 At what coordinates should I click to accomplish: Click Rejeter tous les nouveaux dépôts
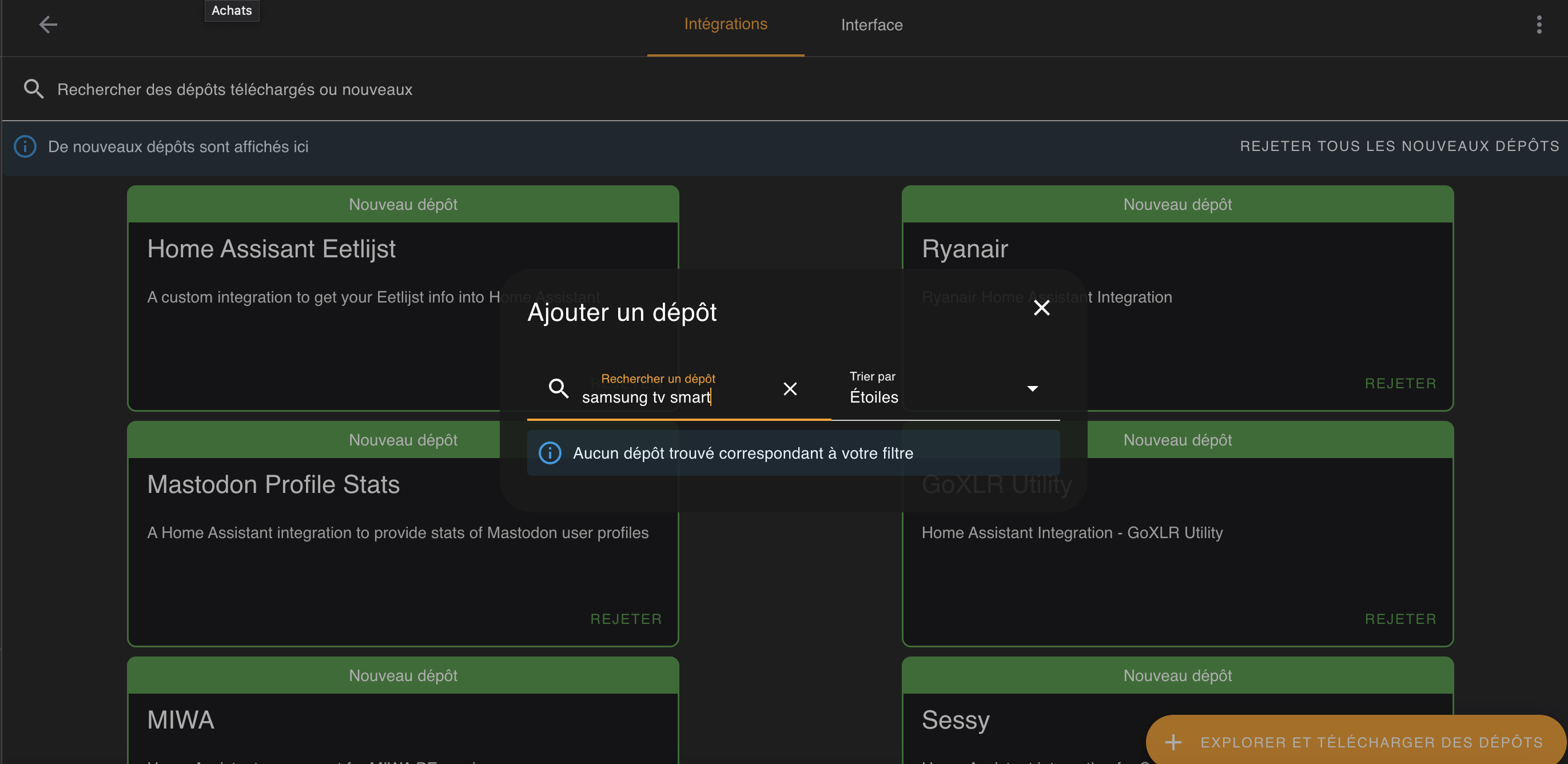[x=1399, y=146]
